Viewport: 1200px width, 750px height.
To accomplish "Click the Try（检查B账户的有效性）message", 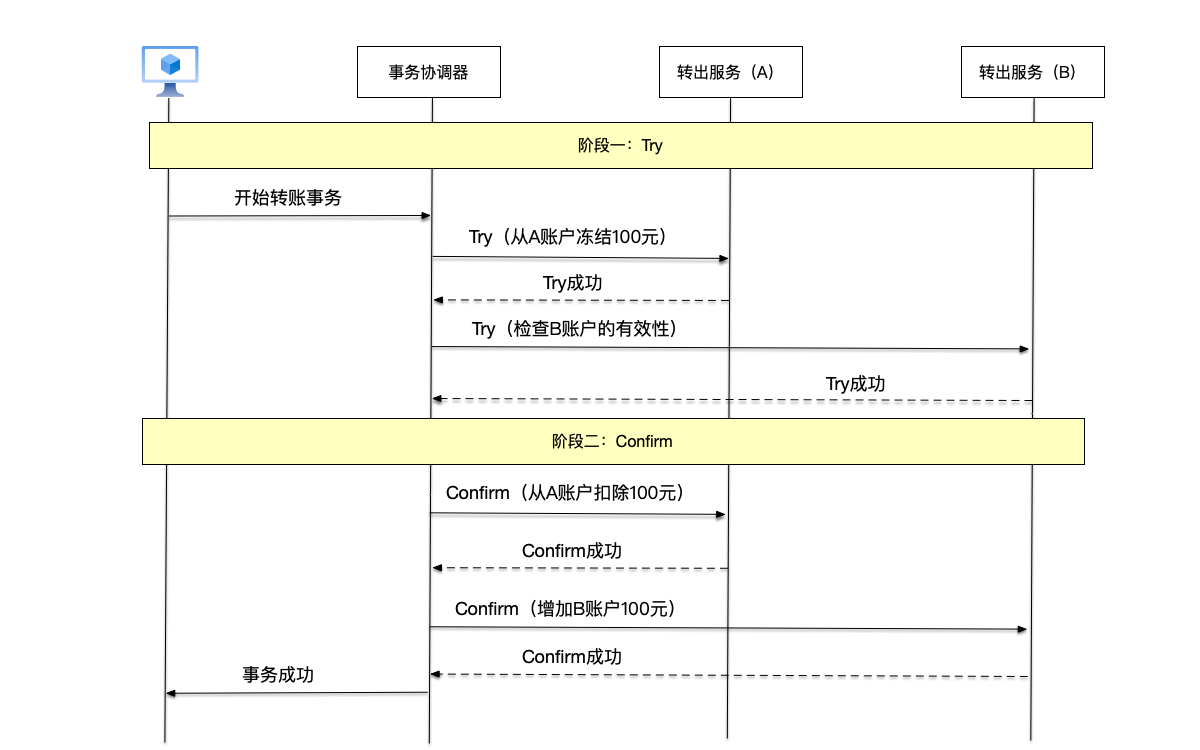I will pyautogui.click(x=580, y=328).
